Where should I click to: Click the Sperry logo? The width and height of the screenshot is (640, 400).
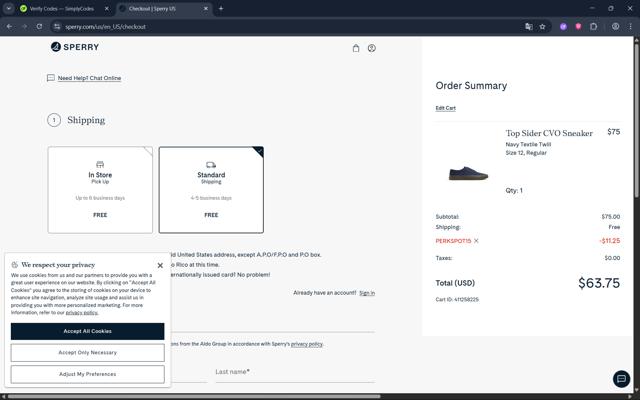coord(75,47)
